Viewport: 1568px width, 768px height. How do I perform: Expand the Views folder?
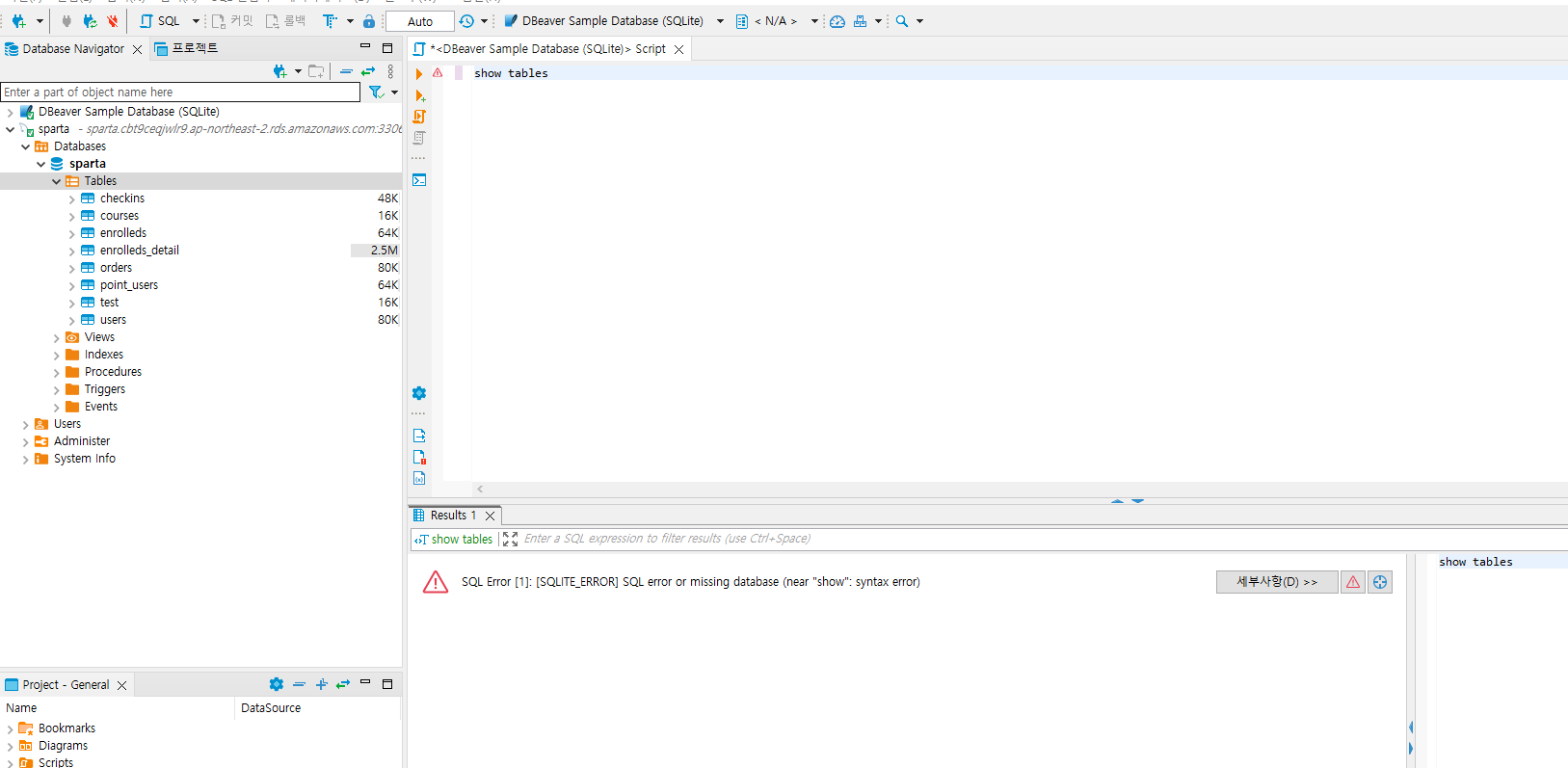coord(56,338)
